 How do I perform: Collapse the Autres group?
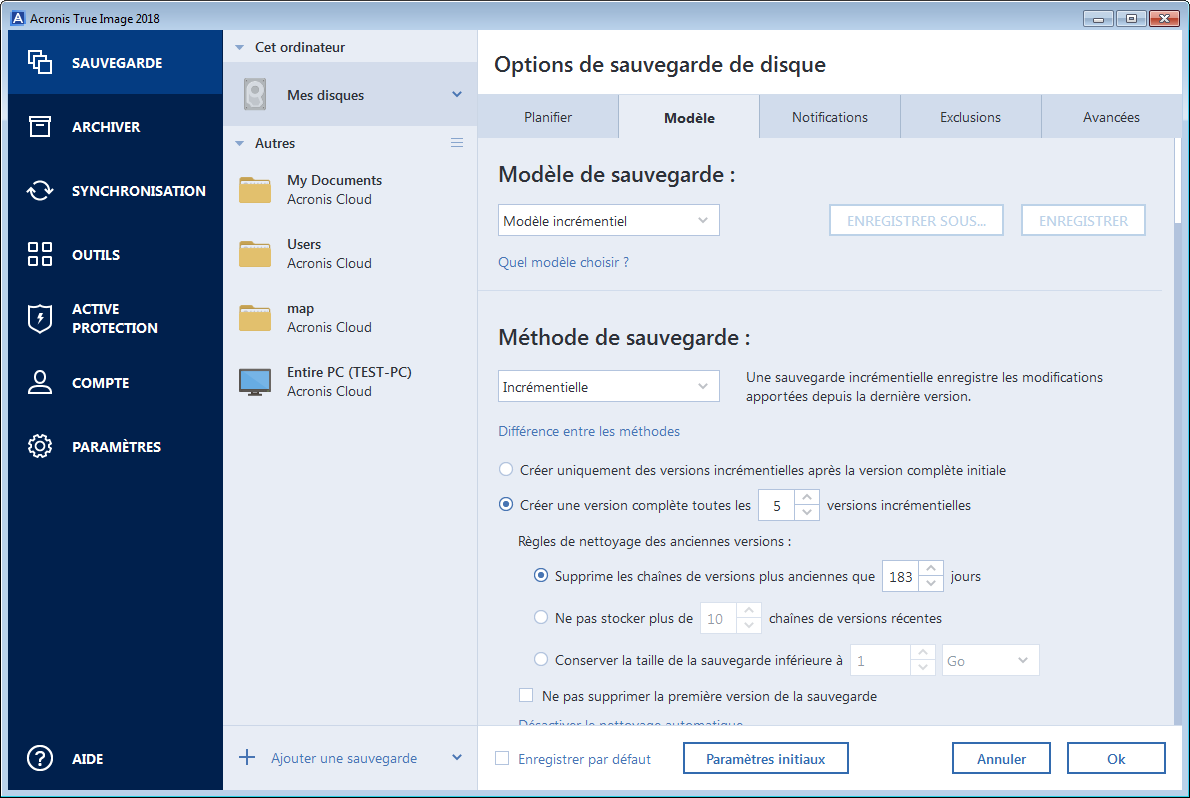tap(240, 143)
